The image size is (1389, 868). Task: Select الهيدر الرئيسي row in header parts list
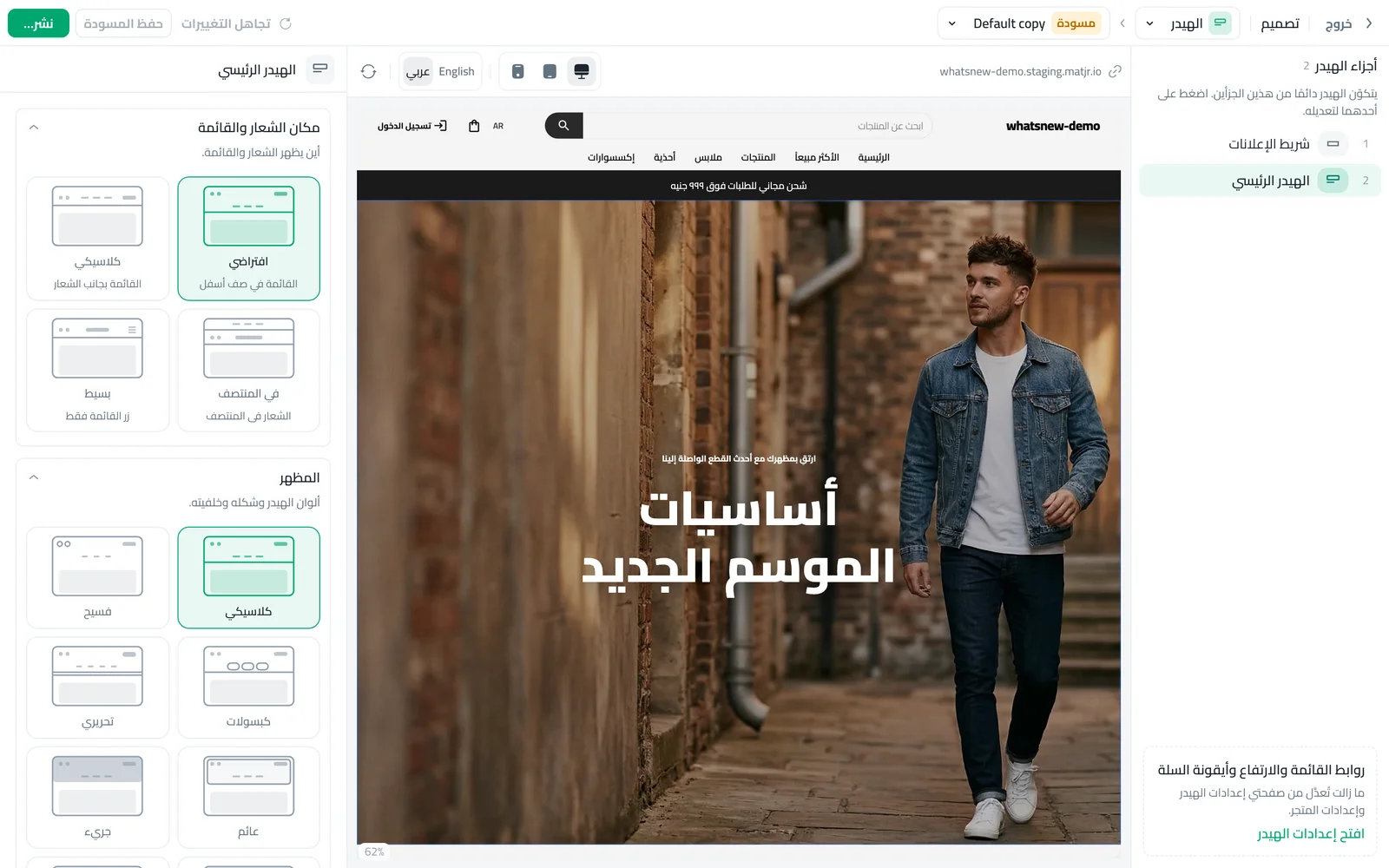click(x=1261, y=181)
